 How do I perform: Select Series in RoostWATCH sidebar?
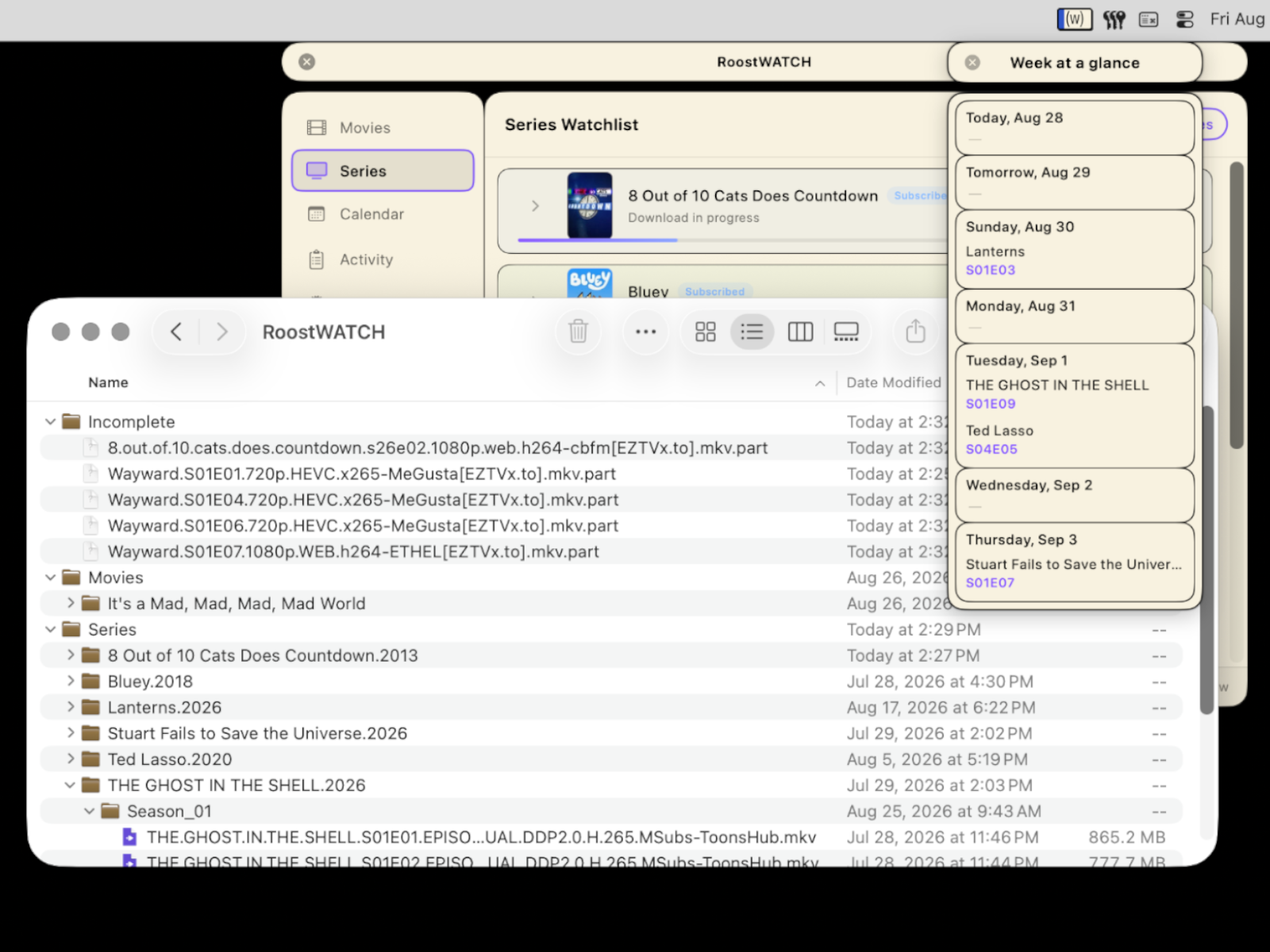coord(383,171)
